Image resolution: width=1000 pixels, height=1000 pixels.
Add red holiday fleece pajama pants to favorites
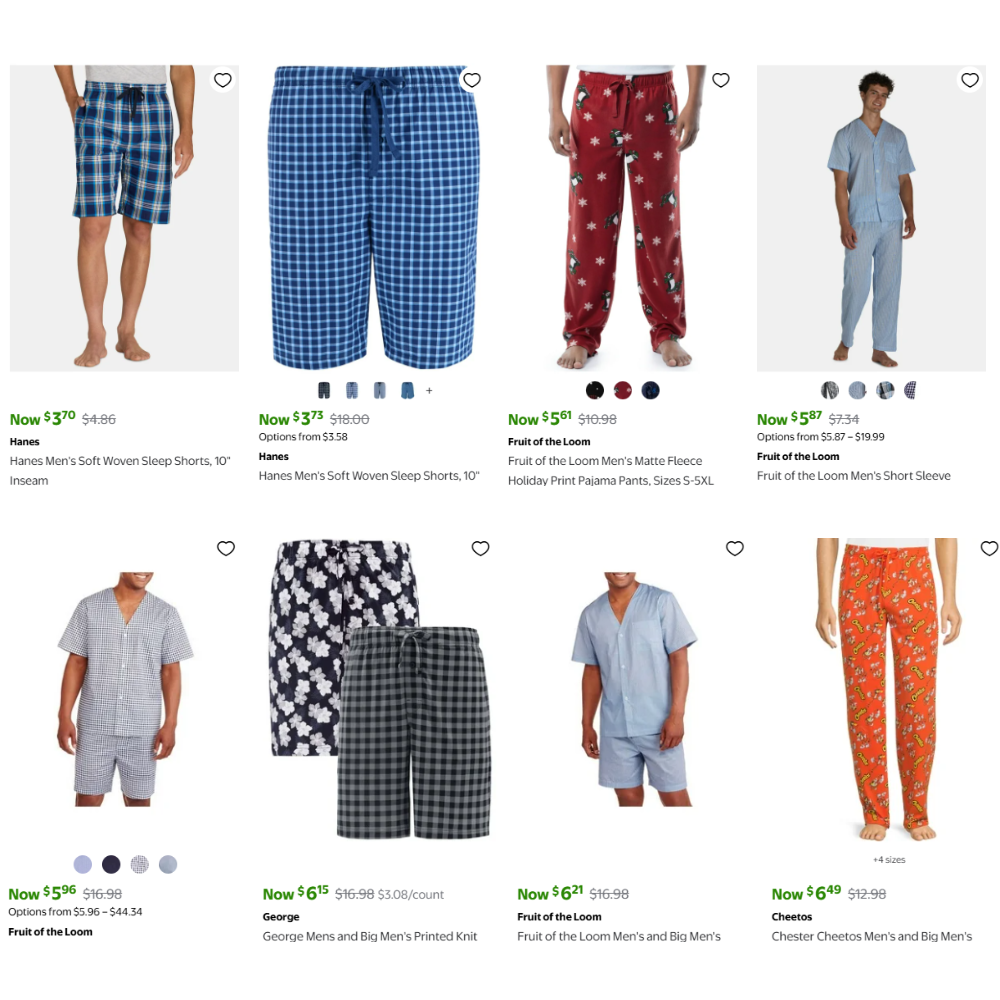pyautogui.click(x=721, y=80)
